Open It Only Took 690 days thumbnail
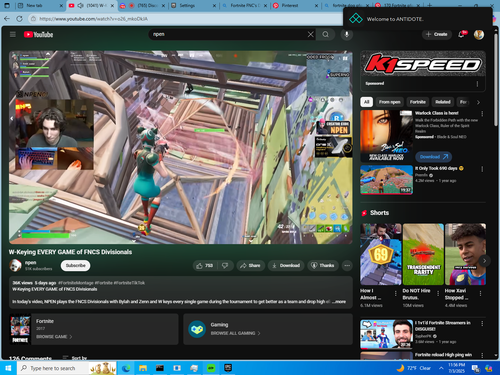Viewport: 500px width, 375px height. click(386, 180)
